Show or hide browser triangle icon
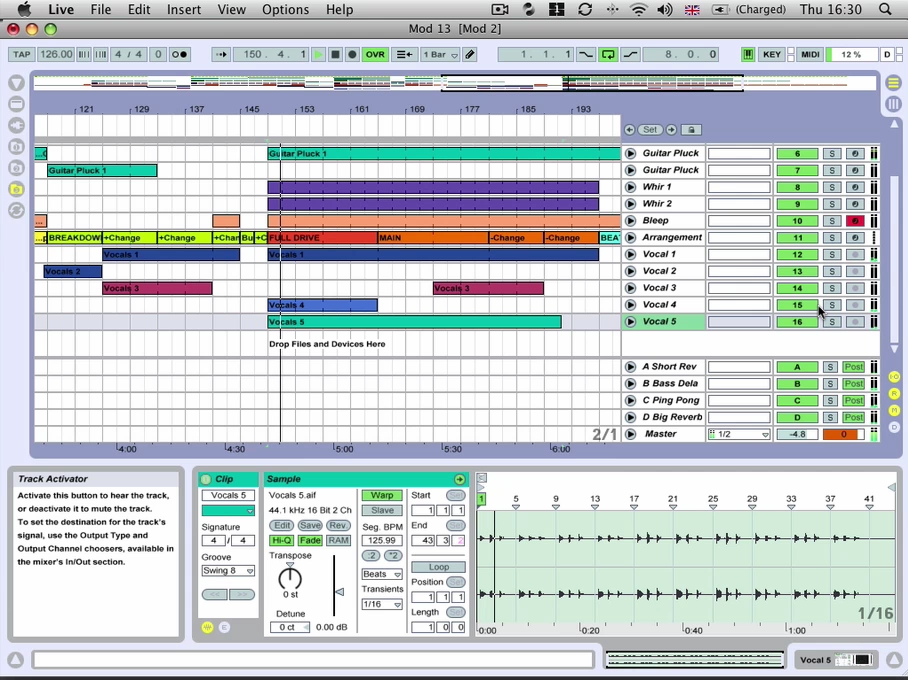Image resolution: width=908 pixels, height=680 pixels. [x=16, y=83]
